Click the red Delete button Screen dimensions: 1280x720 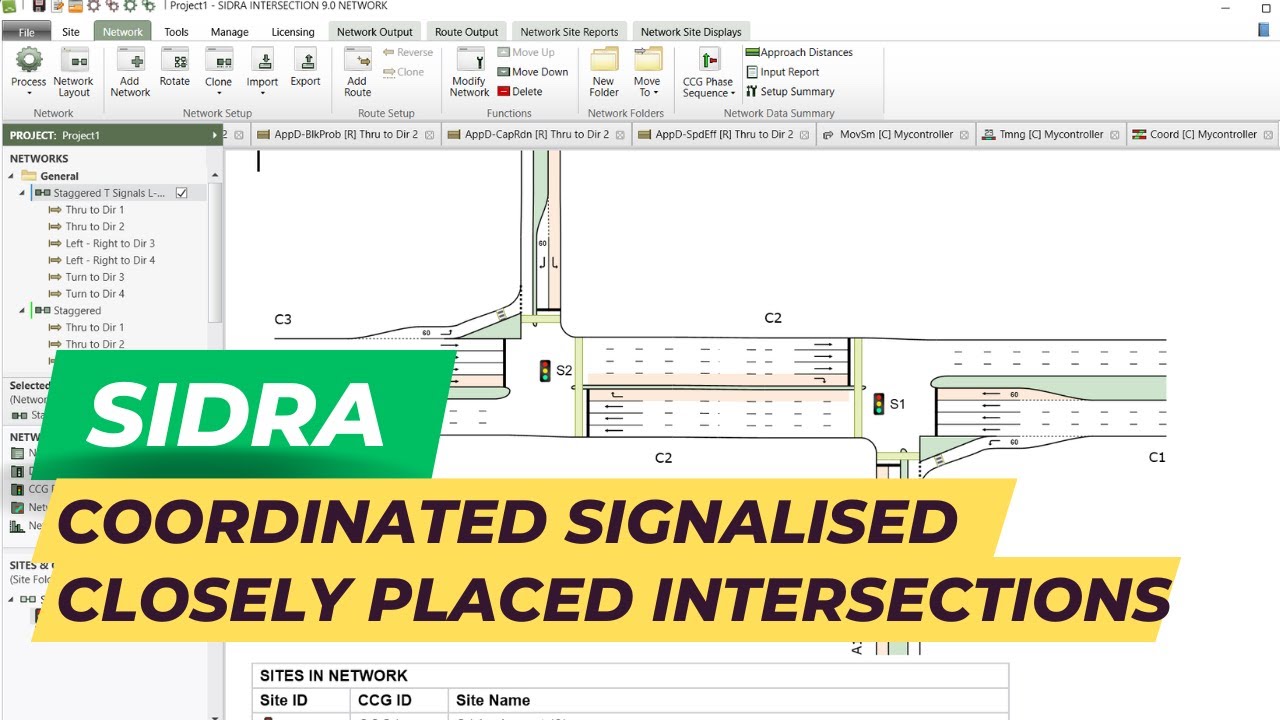tap(520, 92)
